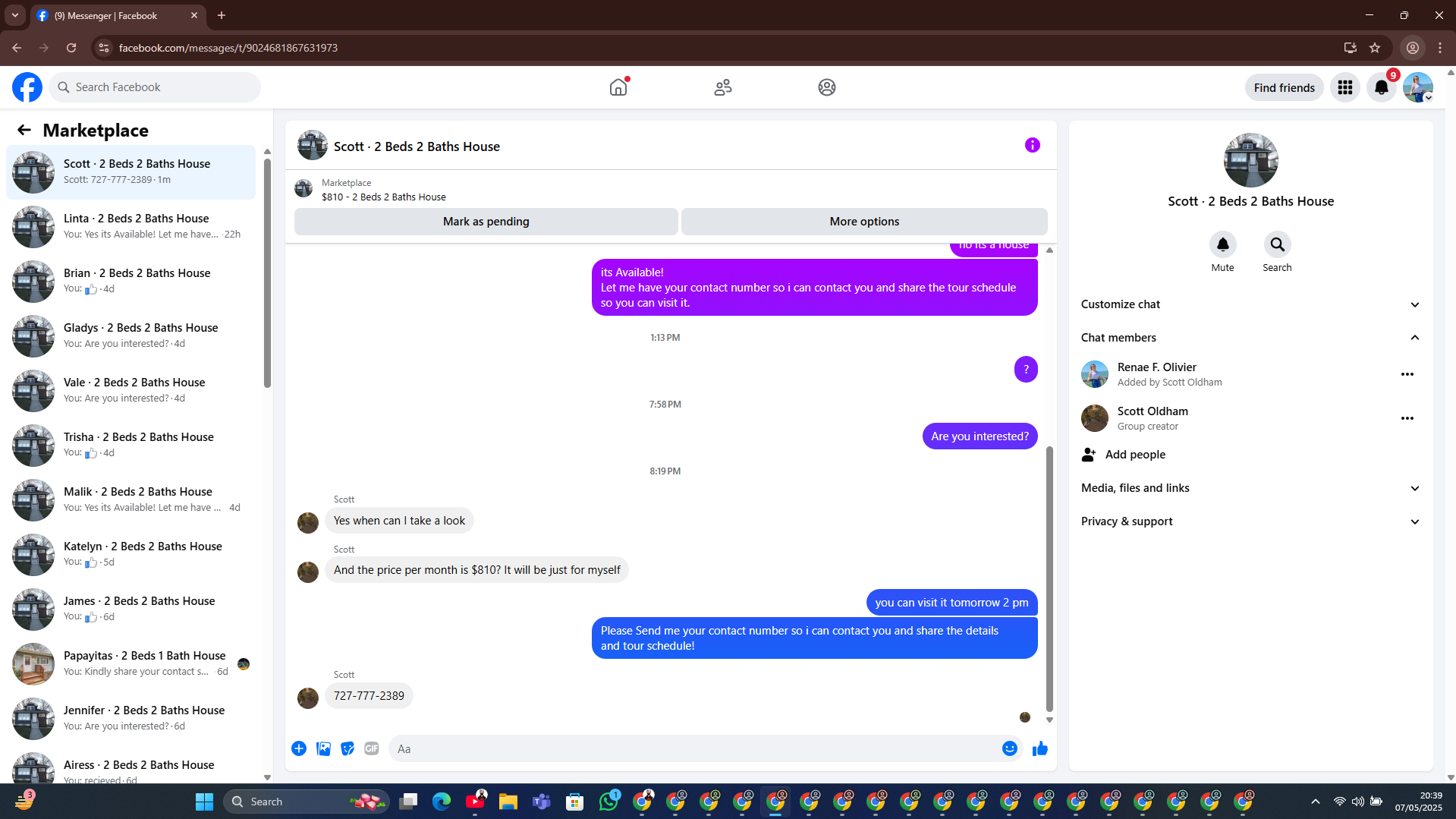The width and height of the screenshot is (1456, 819).
Task: Mute the conversation with bell icon
Action: [x=1223, y=244]
